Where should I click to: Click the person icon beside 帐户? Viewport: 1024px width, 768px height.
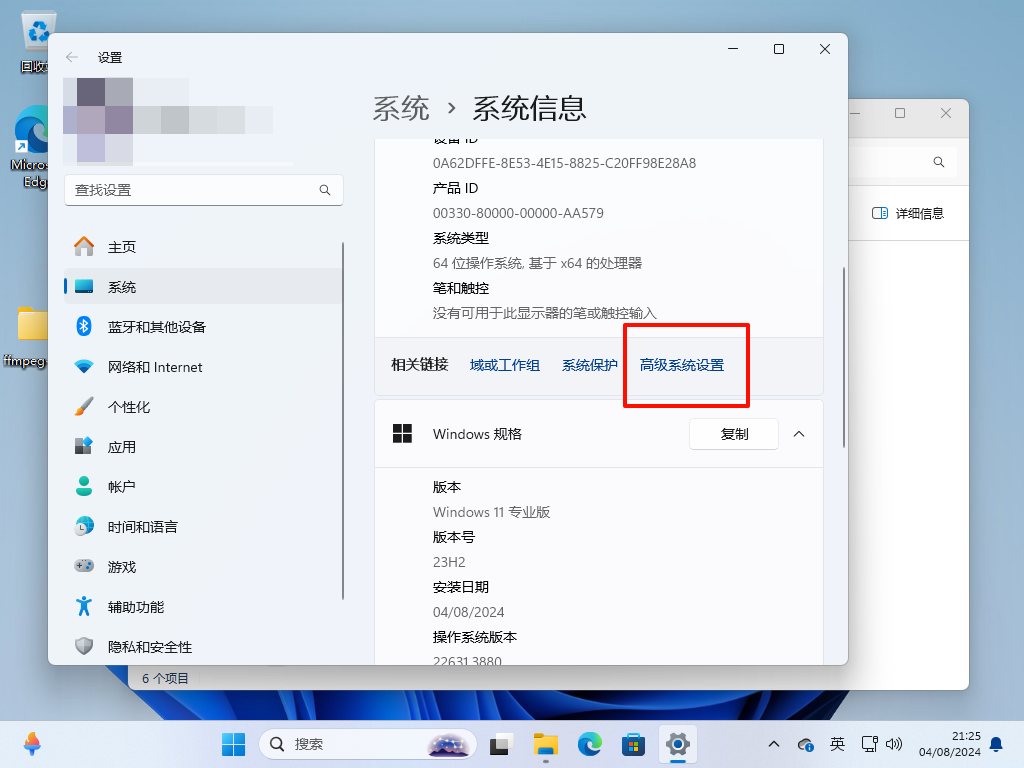point(84,486)
